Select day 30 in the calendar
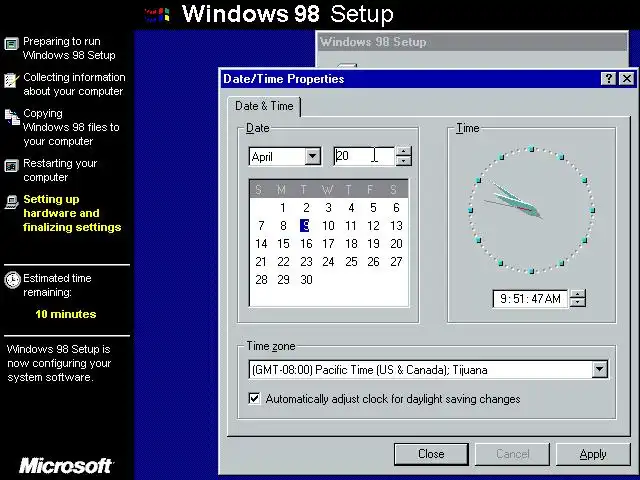This screenshot has height=480, width=640. [306, 280]
